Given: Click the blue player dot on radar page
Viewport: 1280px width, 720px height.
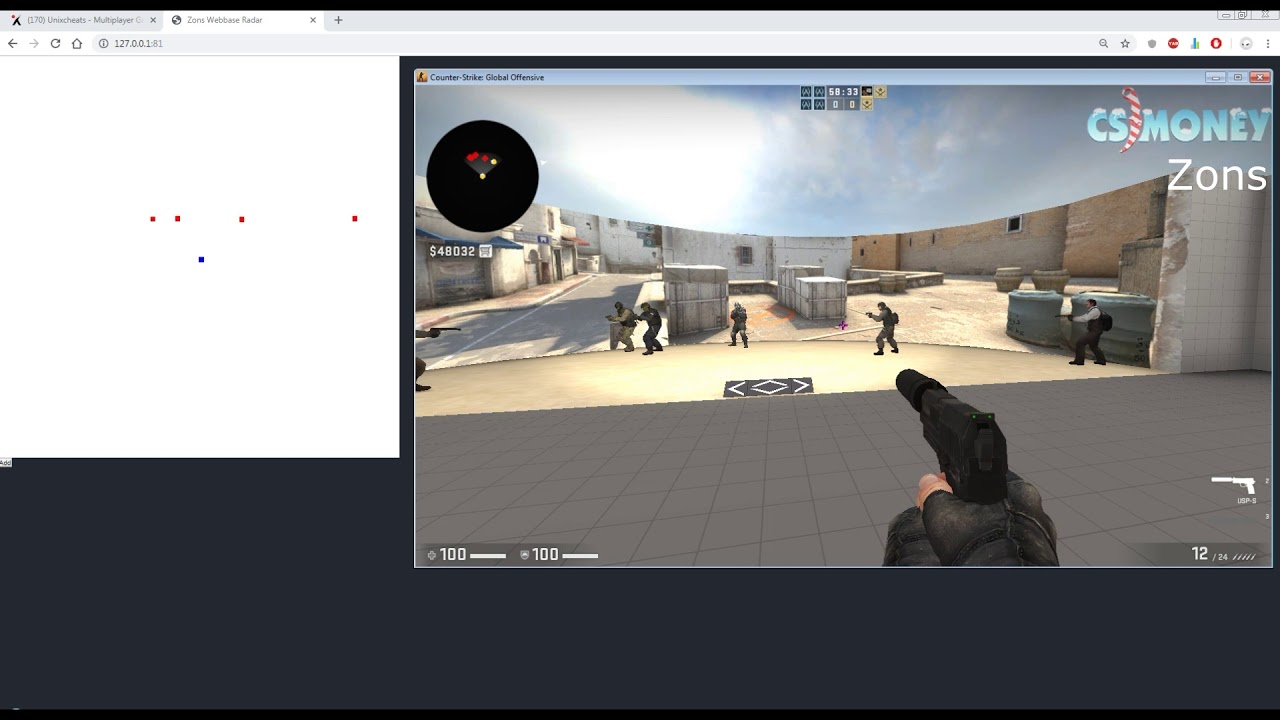Looking at the screenshot, I should click(x=201, y=260).
